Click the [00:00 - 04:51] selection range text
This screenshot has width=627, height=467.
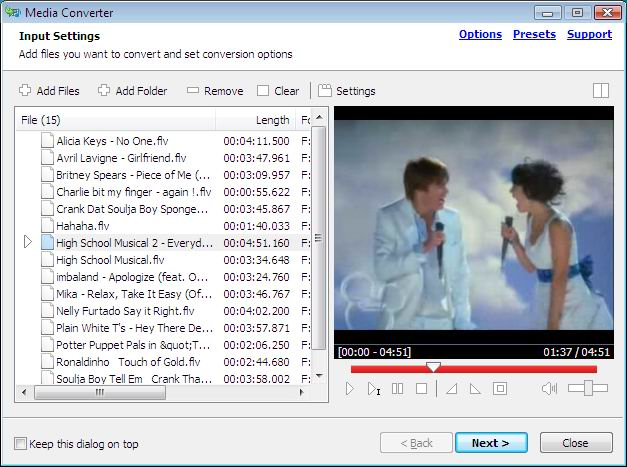pos(374,352)
